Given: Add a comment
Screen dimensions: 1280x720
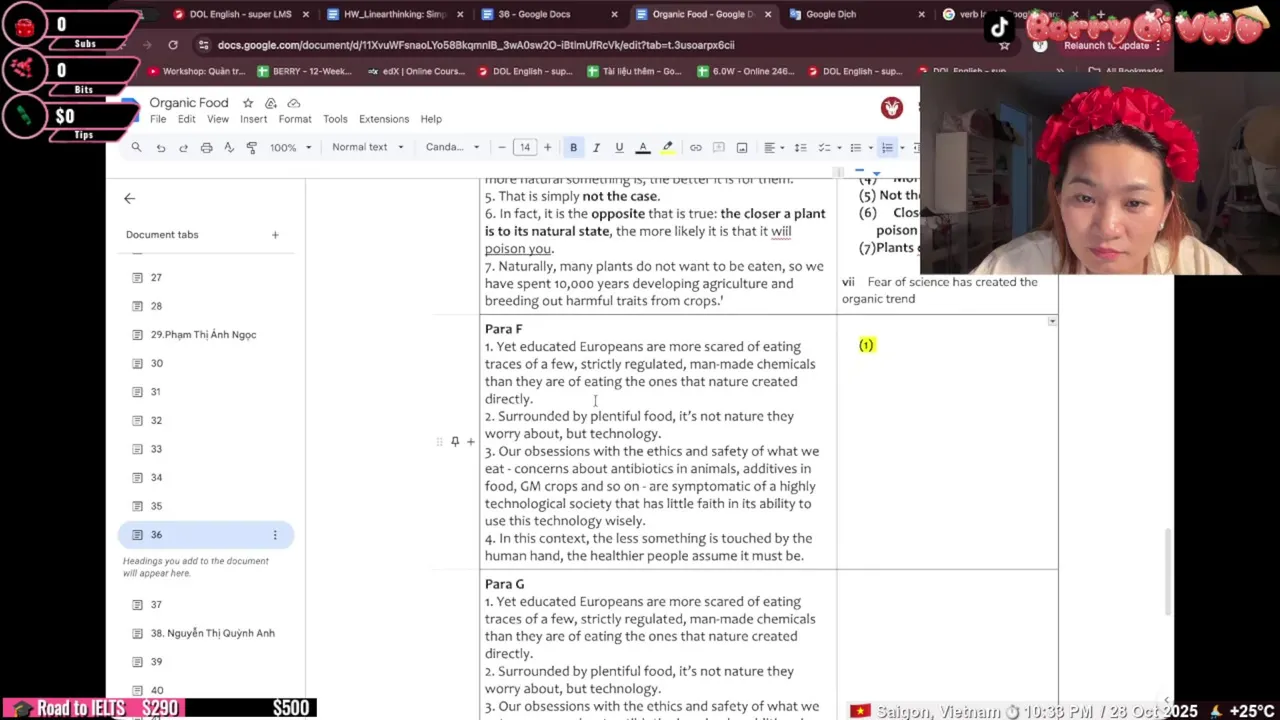Looking at the screenshot, I should [x=718, y=147].
